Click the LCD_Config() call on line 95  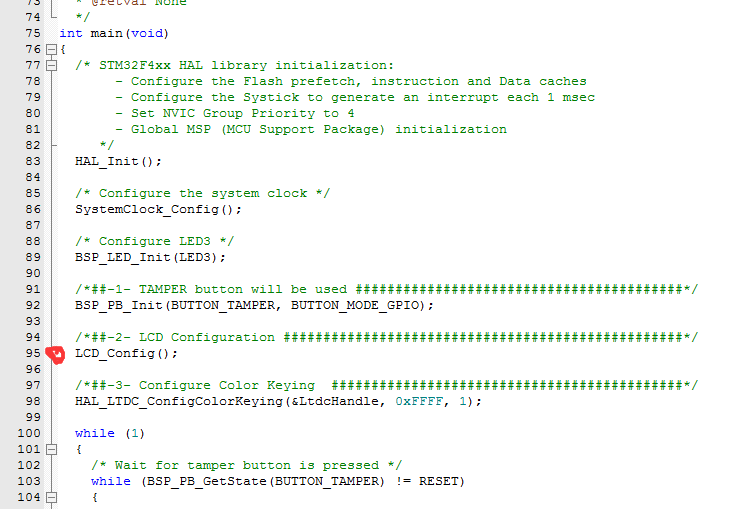coord(126,354)
